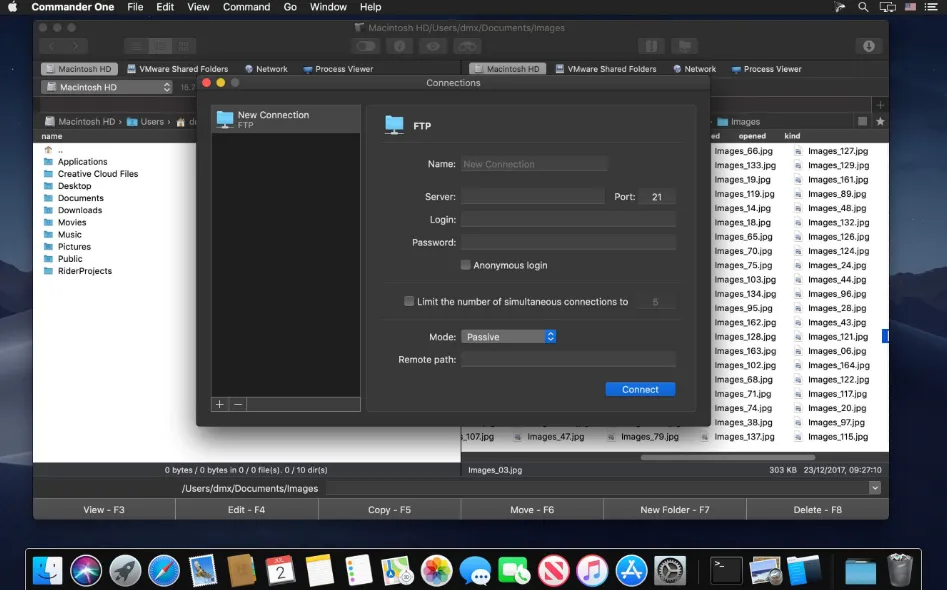Click the Delete - F8 button
This screenshot has height=590, width=947.
[x=818, y=510]
